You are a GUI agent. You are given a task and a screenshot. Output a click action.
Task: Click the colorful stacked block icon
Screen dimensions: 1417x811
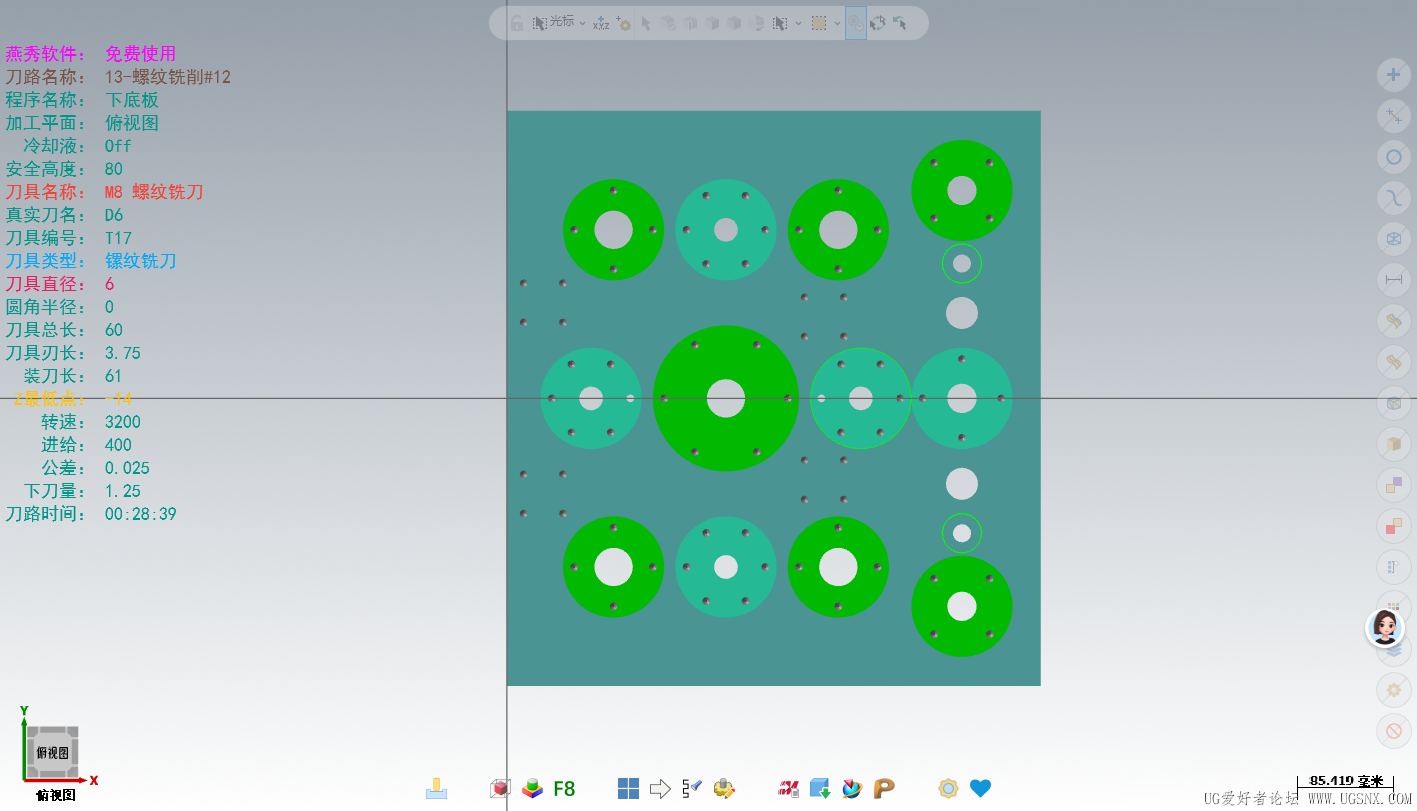click(533, 789)
